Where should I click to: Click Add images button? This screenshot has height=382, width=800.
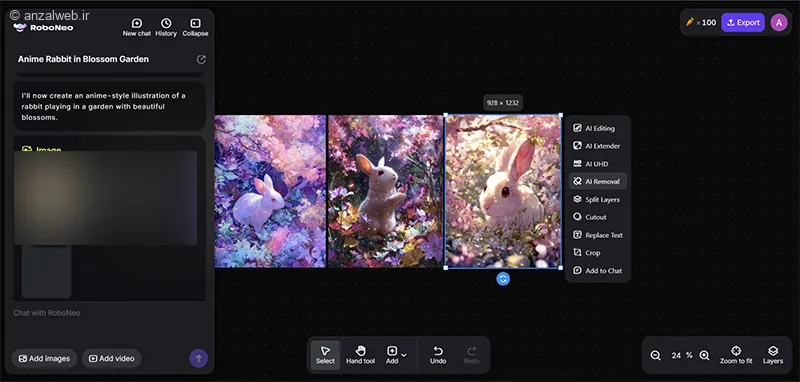pos(44,359)
